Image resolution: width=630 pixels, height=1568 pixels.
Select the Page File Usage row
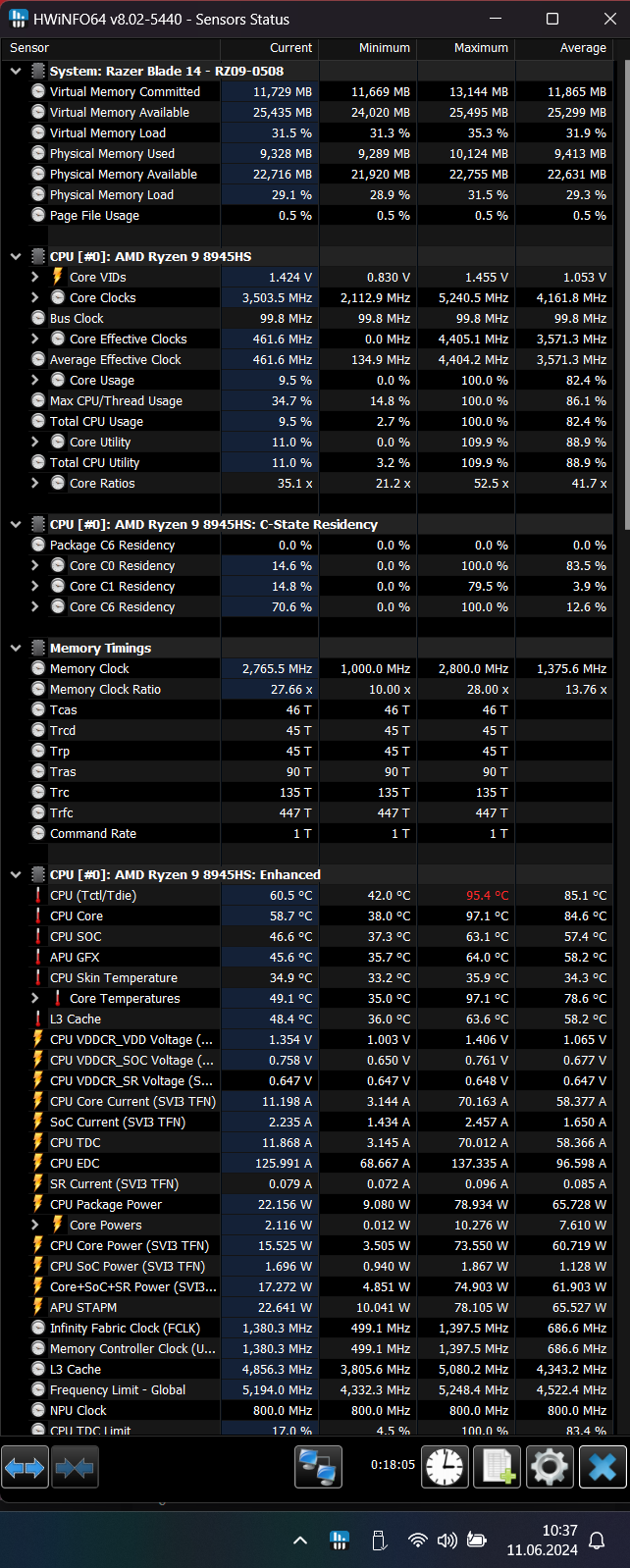coord(307,215)
